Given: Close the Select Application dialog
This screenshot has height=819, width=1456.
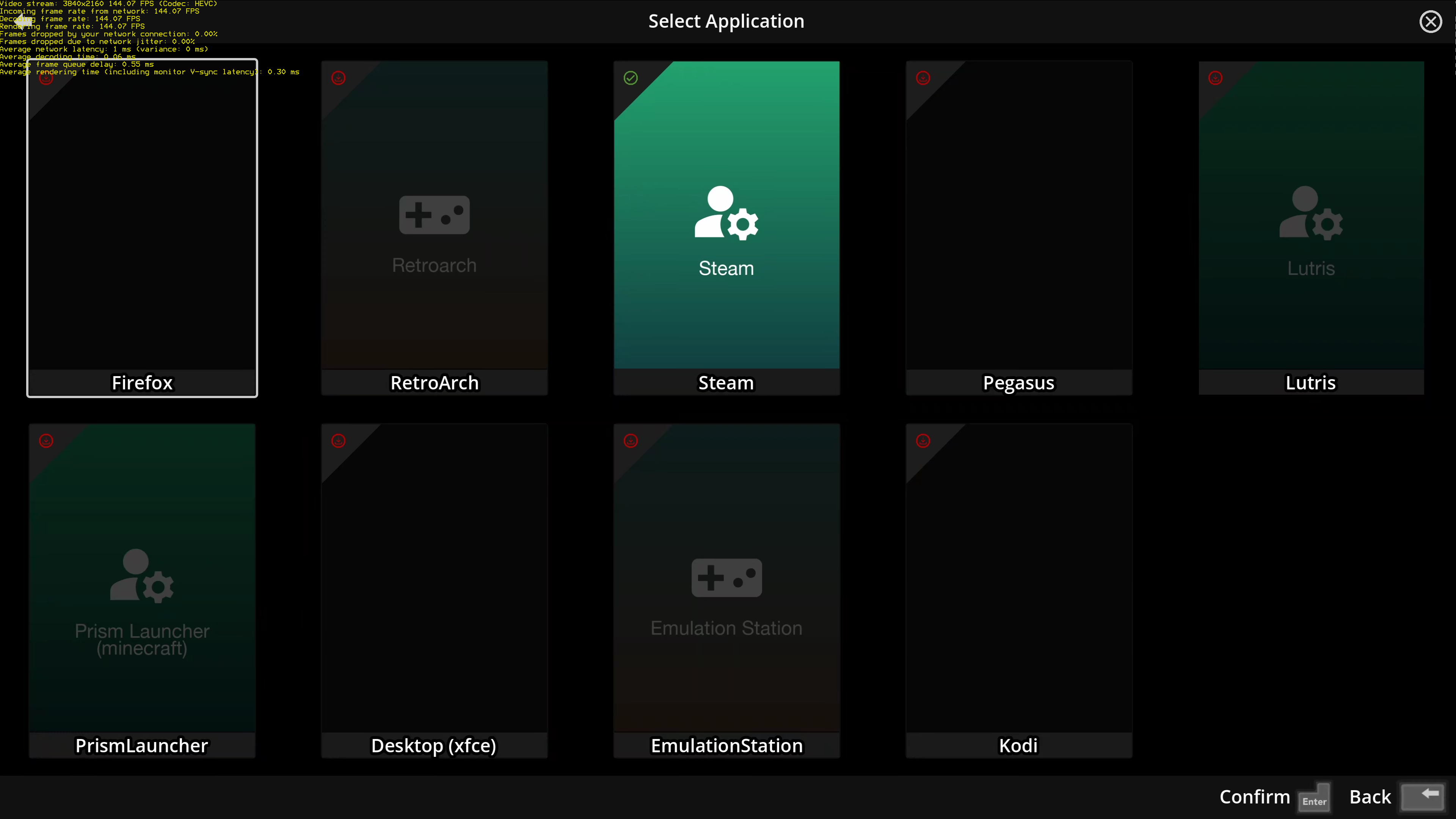Looking at the screenshot, I should click(x=1431, y=22).
